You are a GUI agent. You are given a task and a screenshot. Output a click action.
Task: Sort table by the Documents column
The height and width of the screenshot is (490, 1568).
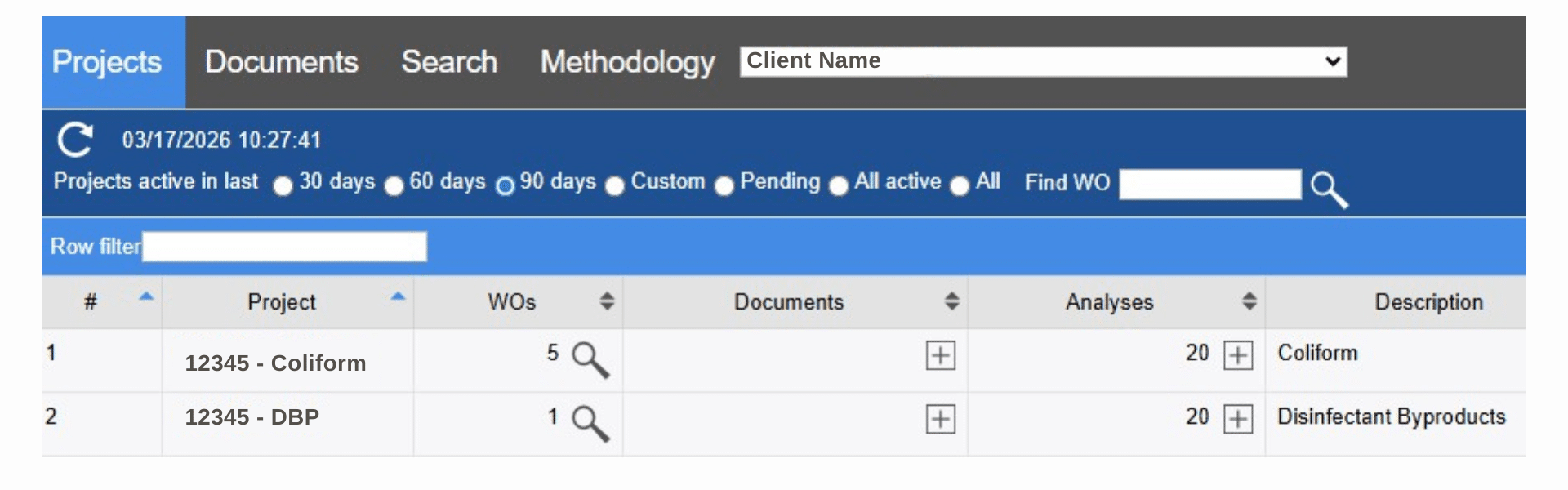point(951,301)
